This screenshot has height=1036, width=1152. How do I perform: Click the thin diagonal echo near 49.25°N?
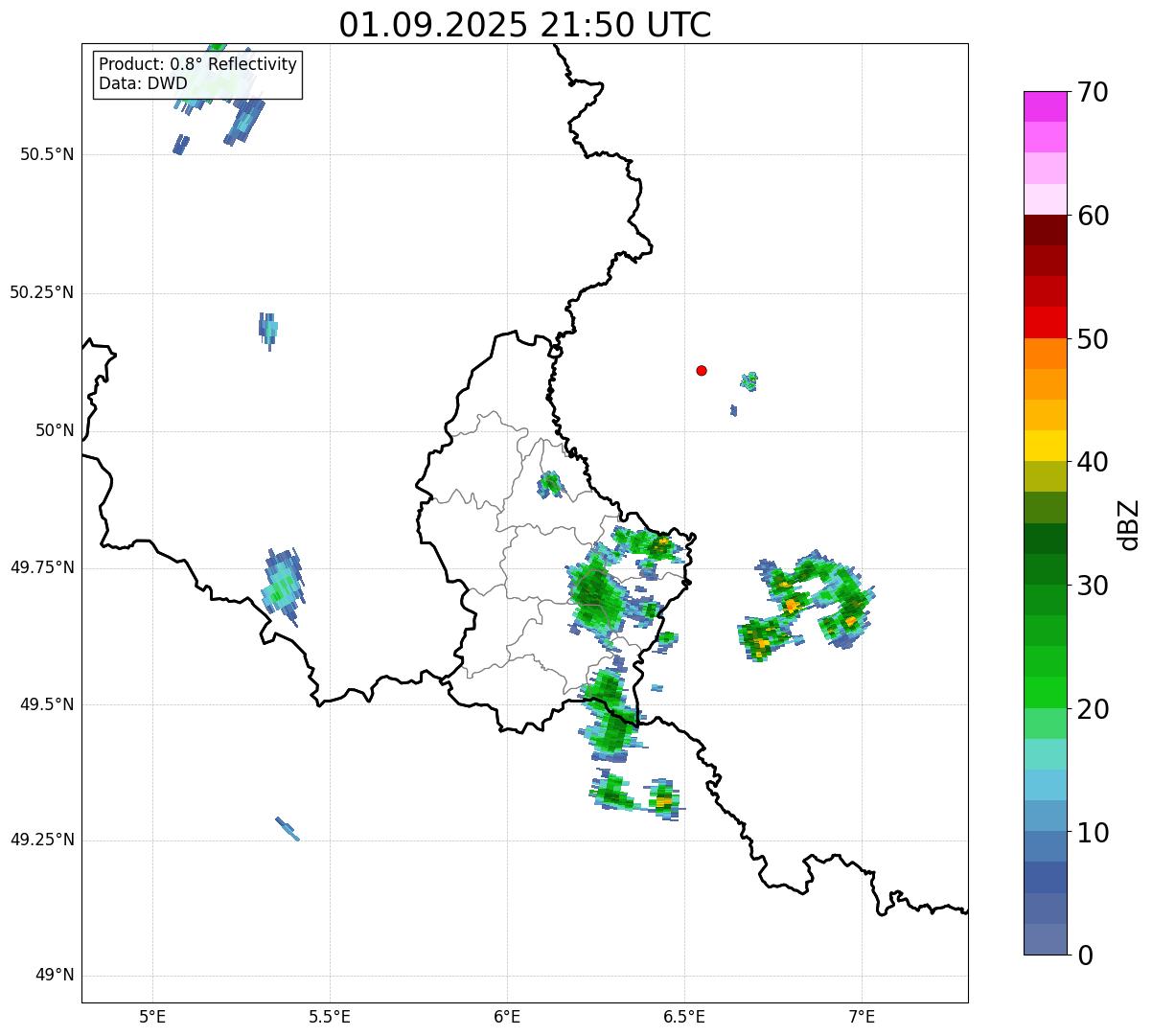click(x=288, y=828)
